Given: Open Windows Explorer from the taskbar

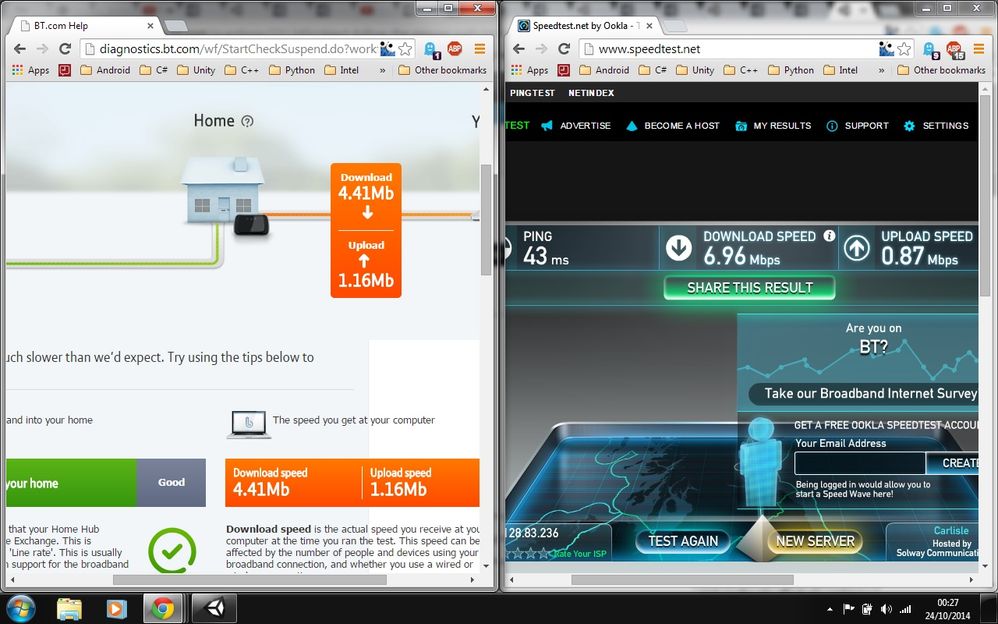Looking at the screenshot, I should click(x=69, y=609).
